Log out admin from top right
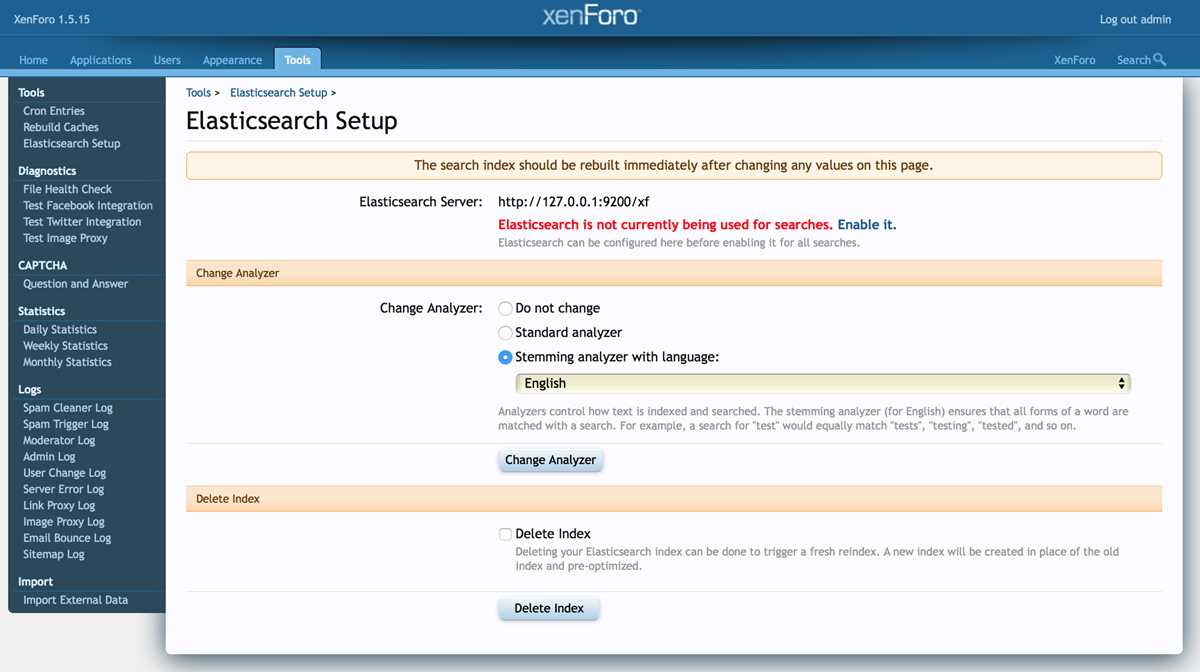This screenshot has height=672, width=1200. click(x=1135, y=19)
